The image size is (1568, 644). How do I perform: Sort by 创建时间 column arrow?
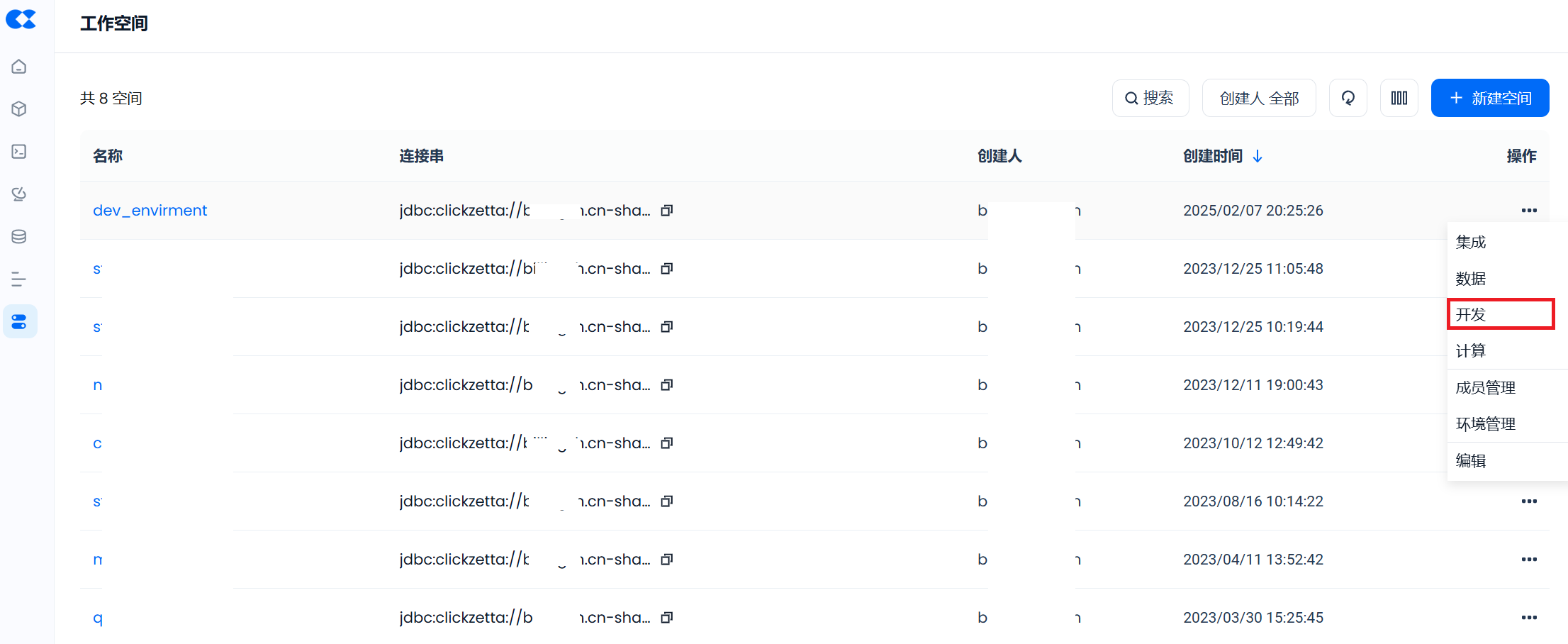[1258, 156]
